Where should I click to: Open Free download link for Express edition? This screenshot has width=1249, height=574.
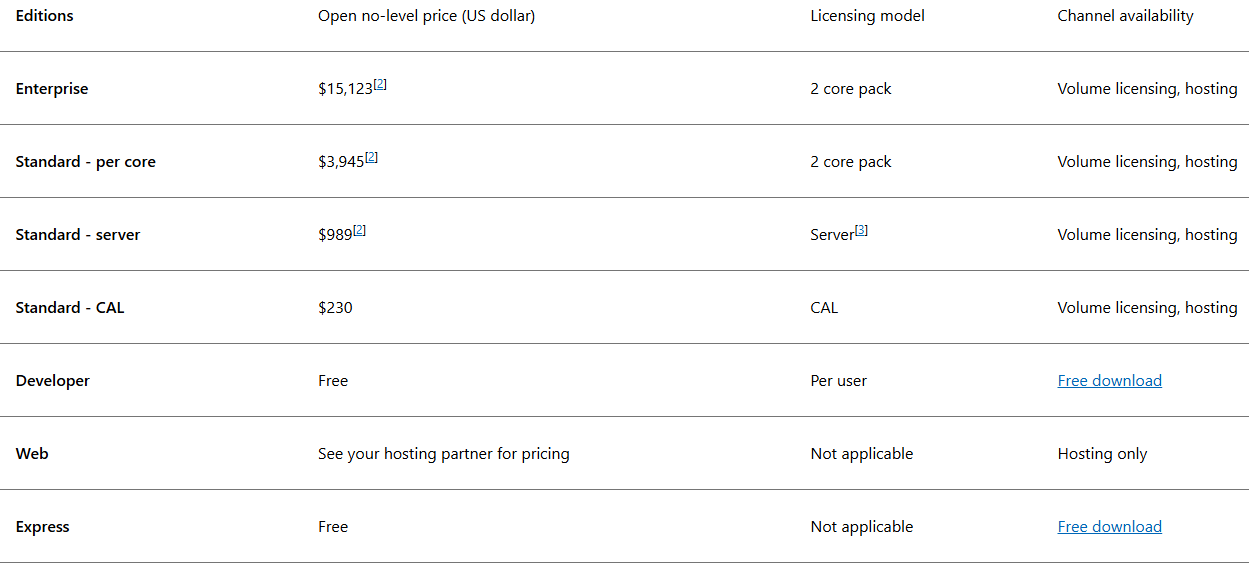1109,527
